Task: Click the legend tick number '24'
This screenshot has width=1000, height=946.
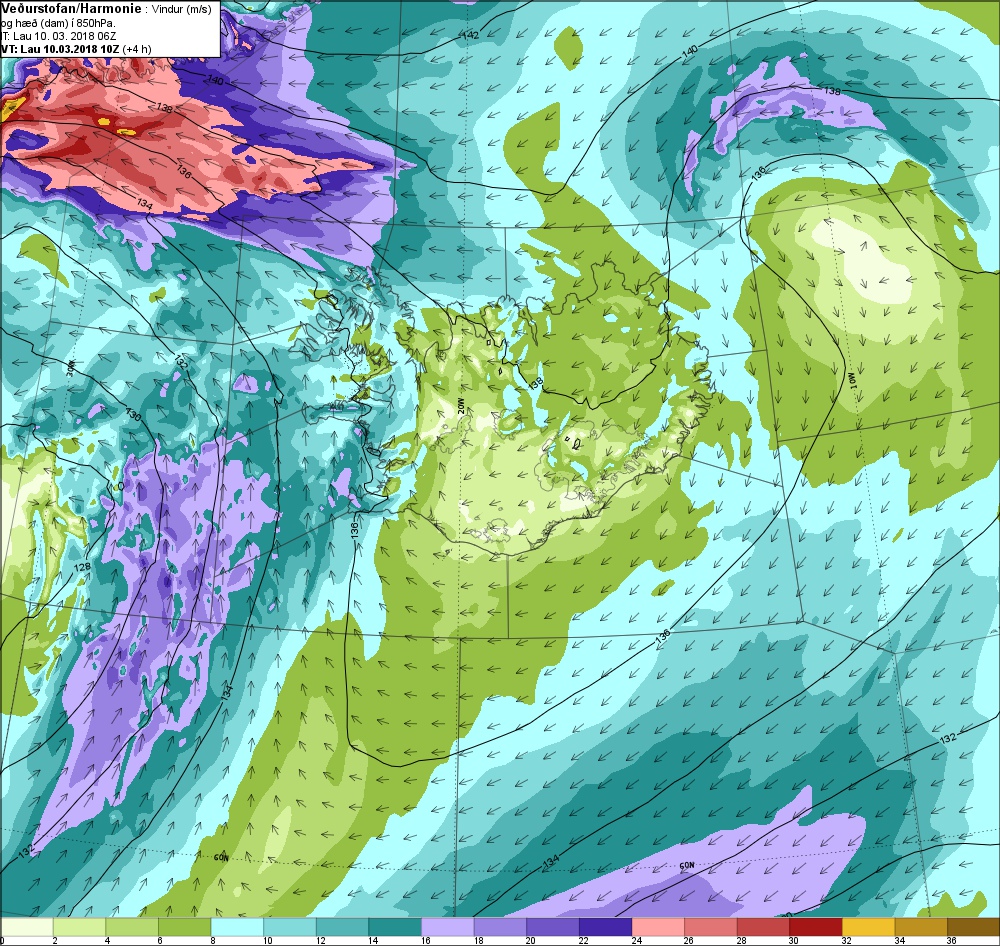Action: pyautogui.click(x=636, y=940)
